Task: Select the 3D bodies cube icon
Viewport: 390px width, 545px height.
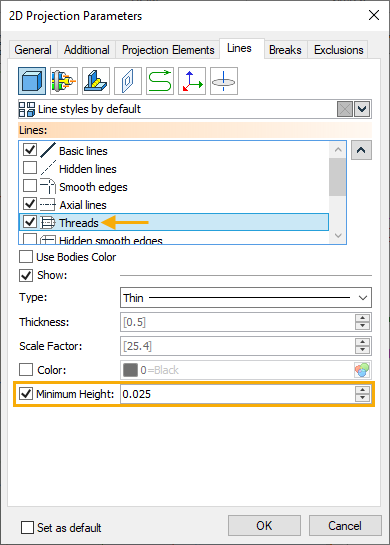Action: tap(32, 81)
